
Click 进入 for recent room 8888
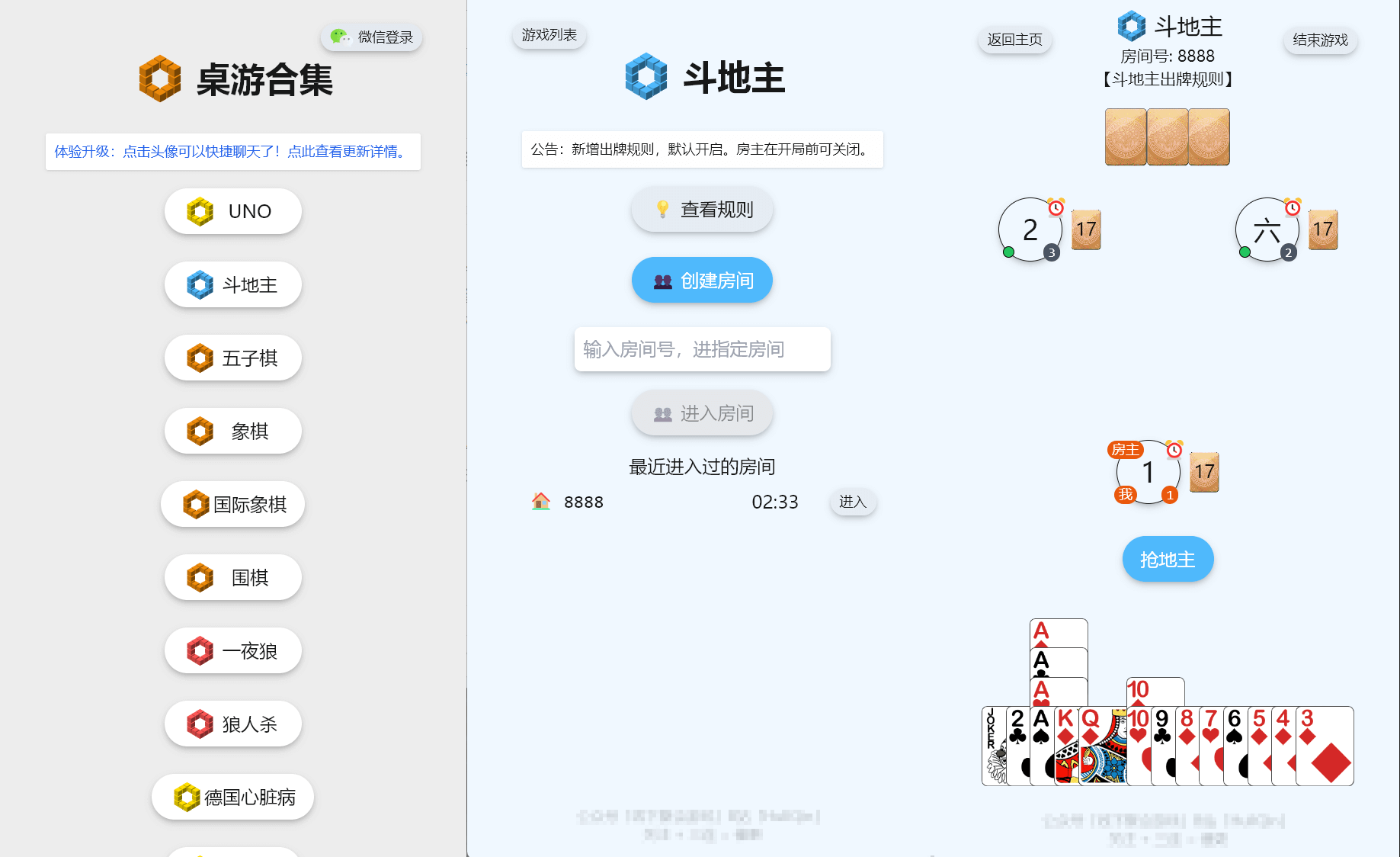tap(853, 502)
